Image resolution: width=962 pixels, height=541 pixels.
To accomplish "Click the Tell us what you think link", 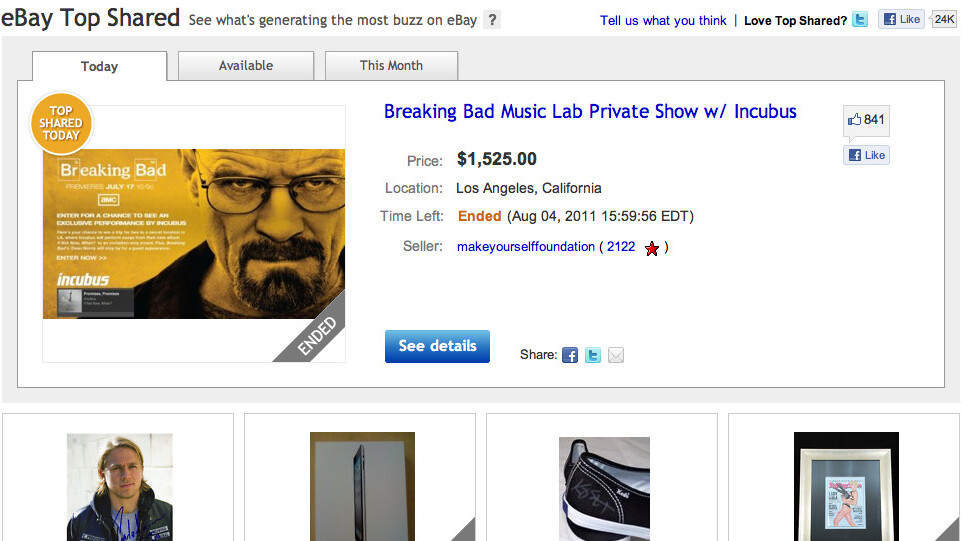I will pyautogui.click(x=663, y=21).
